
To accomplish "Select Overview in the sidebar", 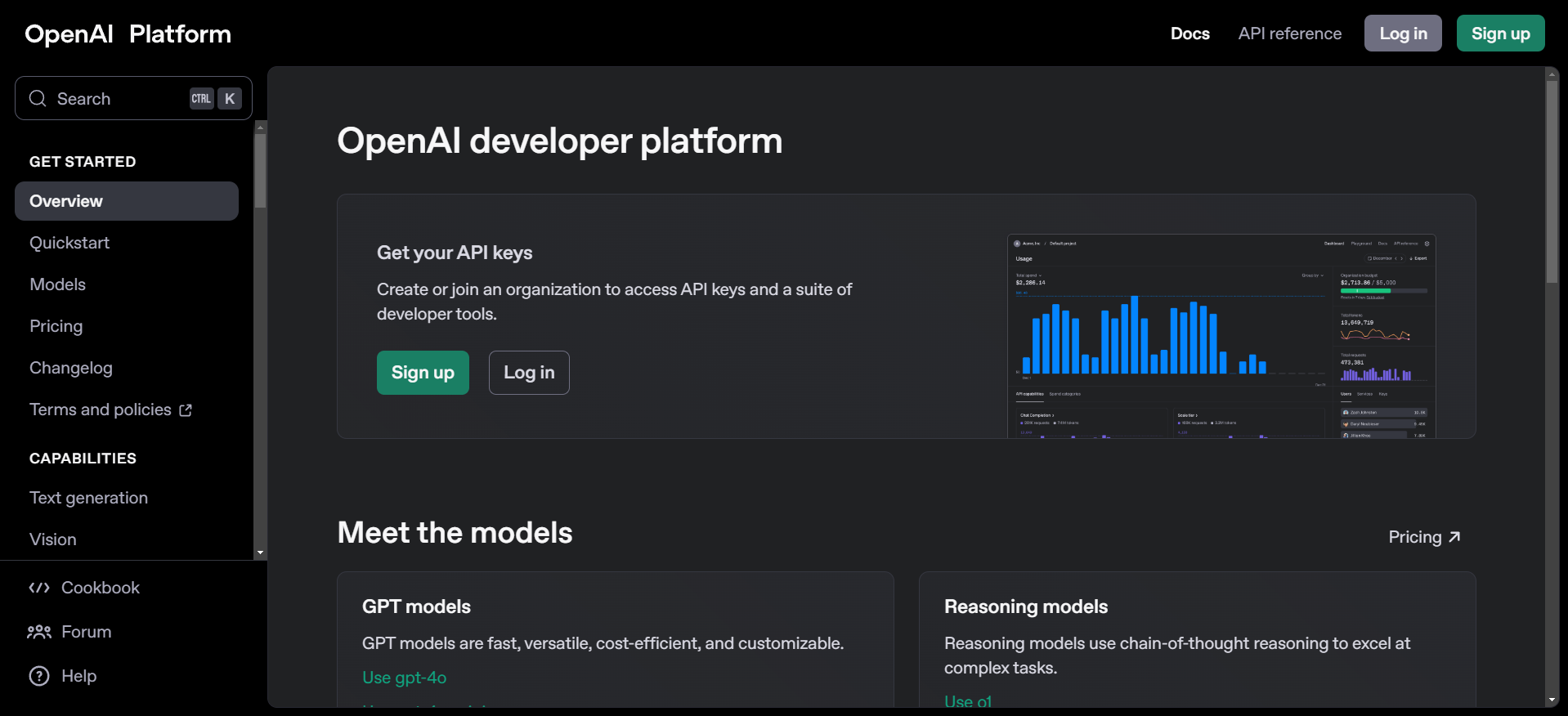I will point(127,201).
